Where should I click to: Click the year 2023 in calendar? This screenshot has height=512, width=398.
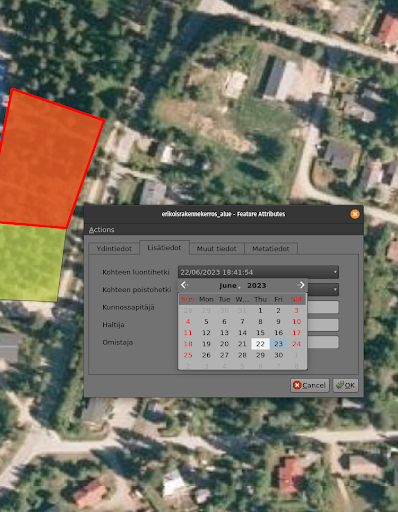[x=257, y=286]
